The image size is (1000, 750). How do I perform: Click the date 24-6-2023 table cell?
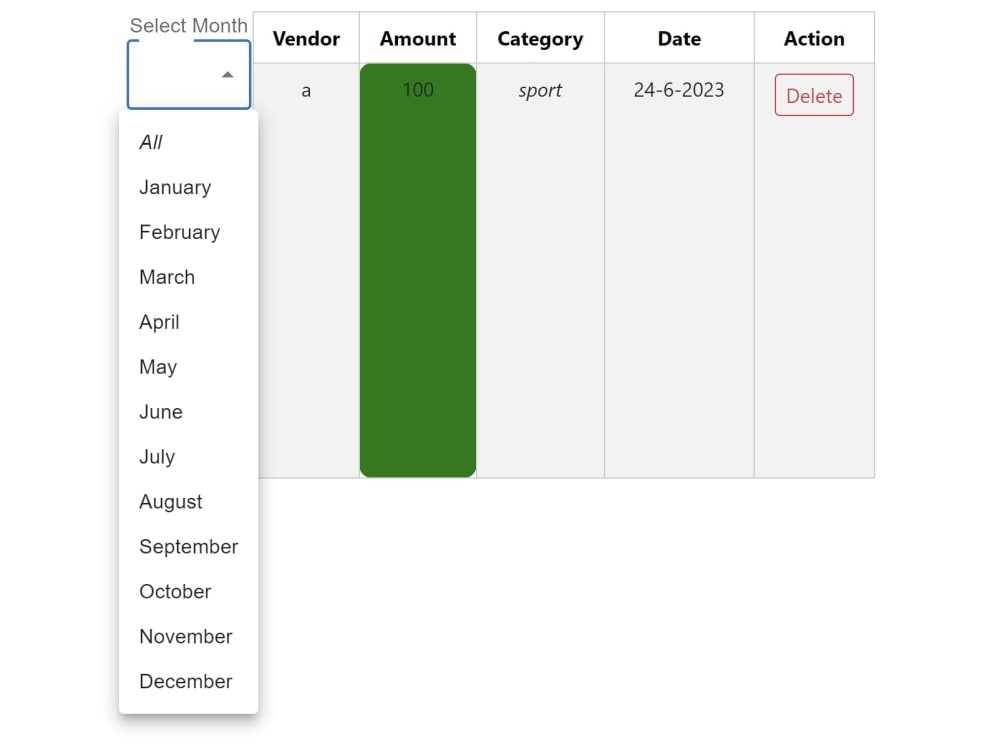678,90
